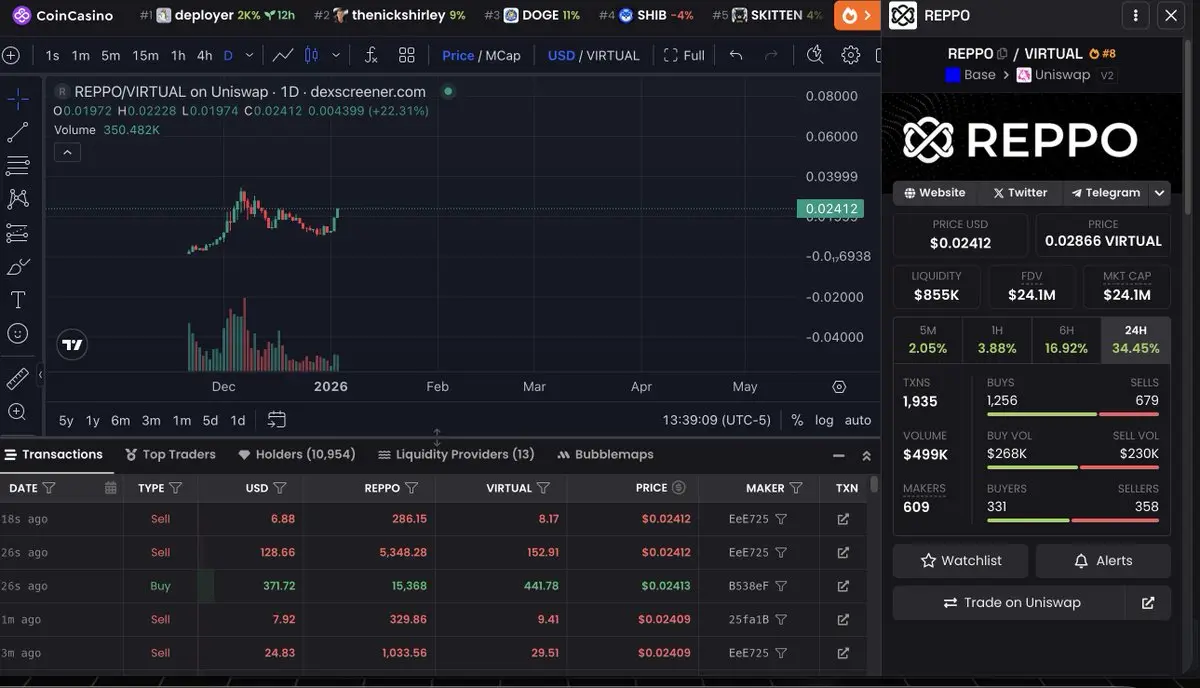Open REPPO Twitter link

1020,193
